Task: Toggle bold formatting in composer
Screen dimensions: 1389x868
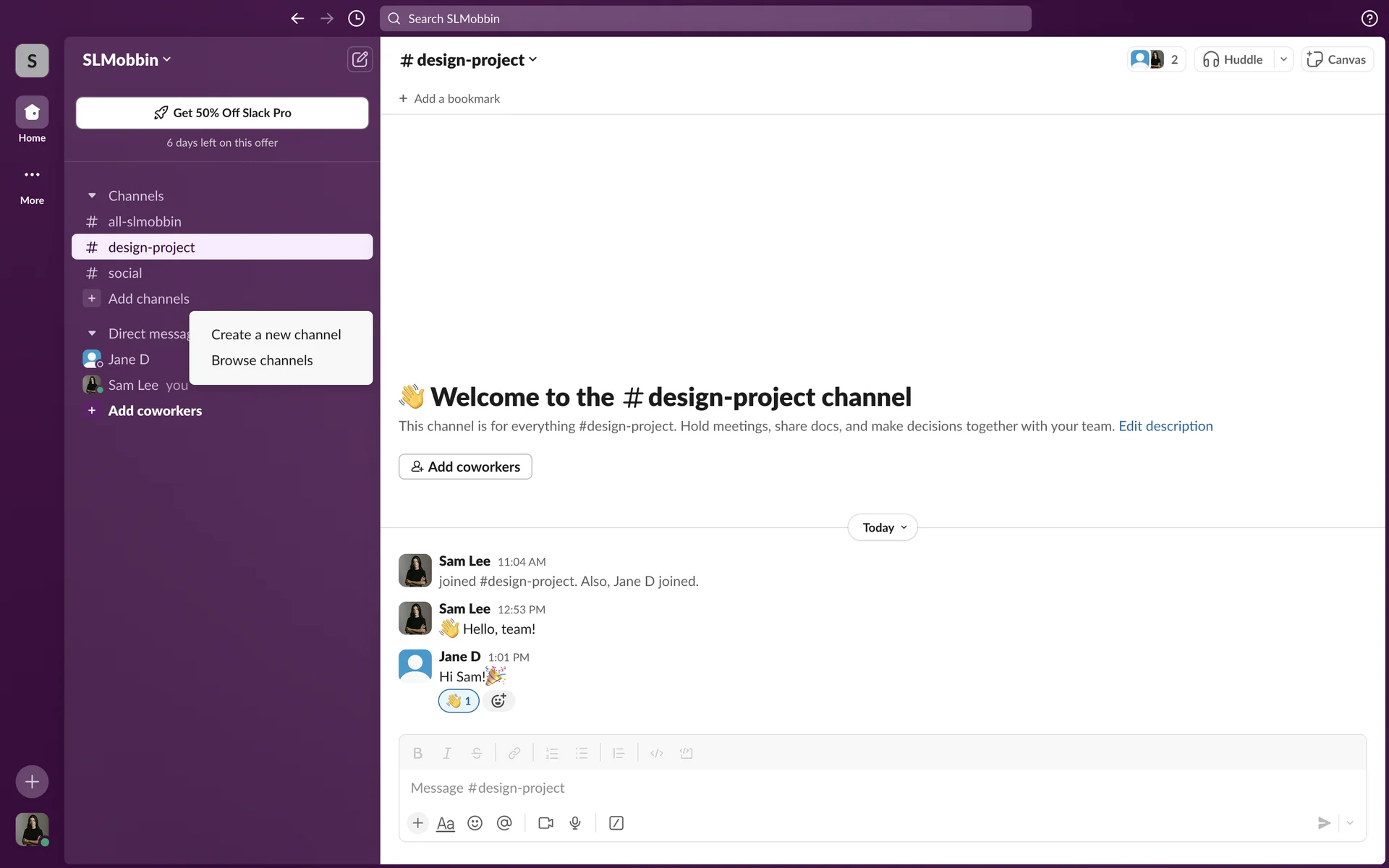Action: [x=417, y=753]
